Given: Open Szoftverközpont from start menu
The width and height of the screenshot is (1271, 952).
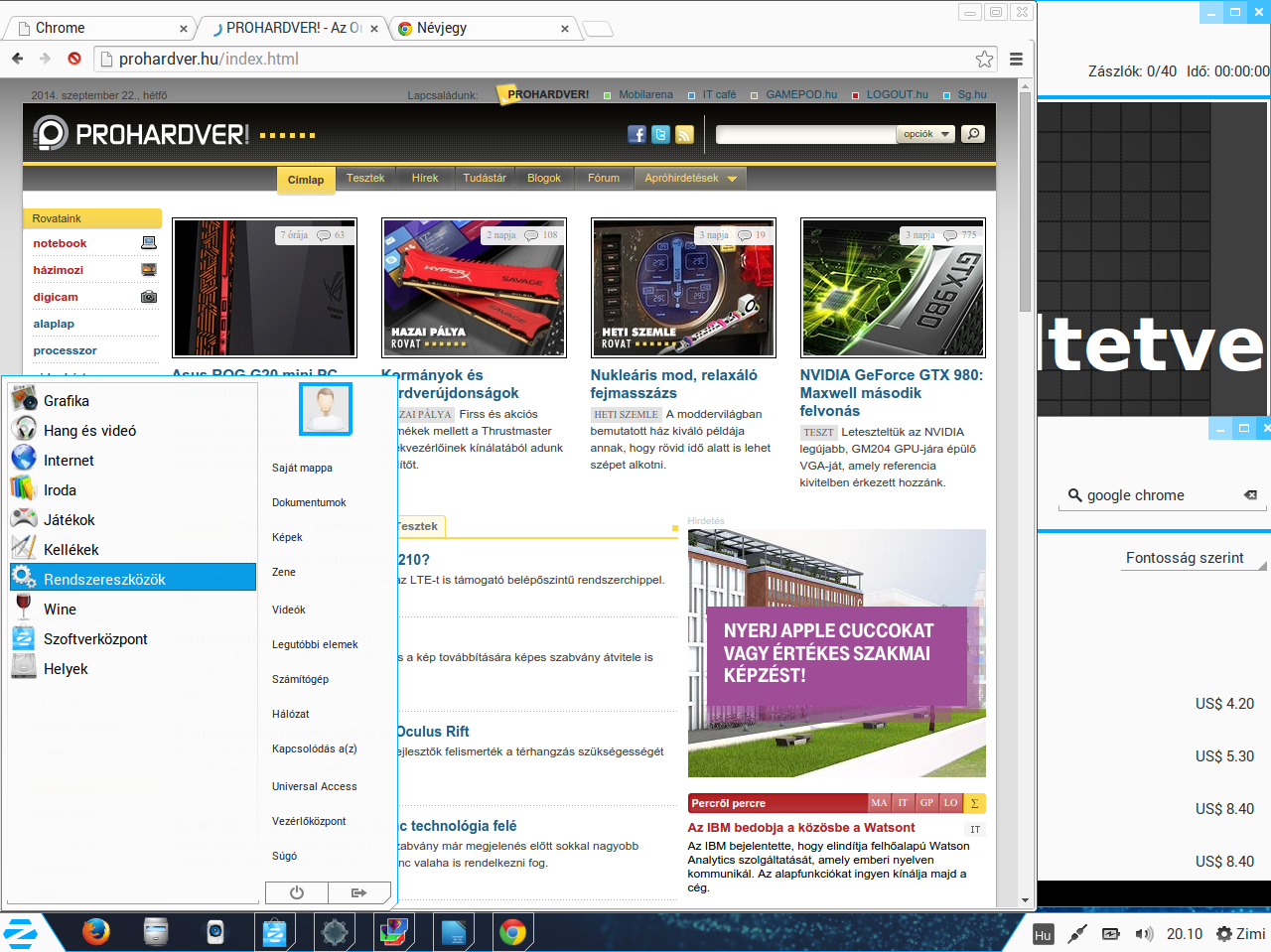Looking at the screenshot, I should pyautogui.click(x=133, y=639).
